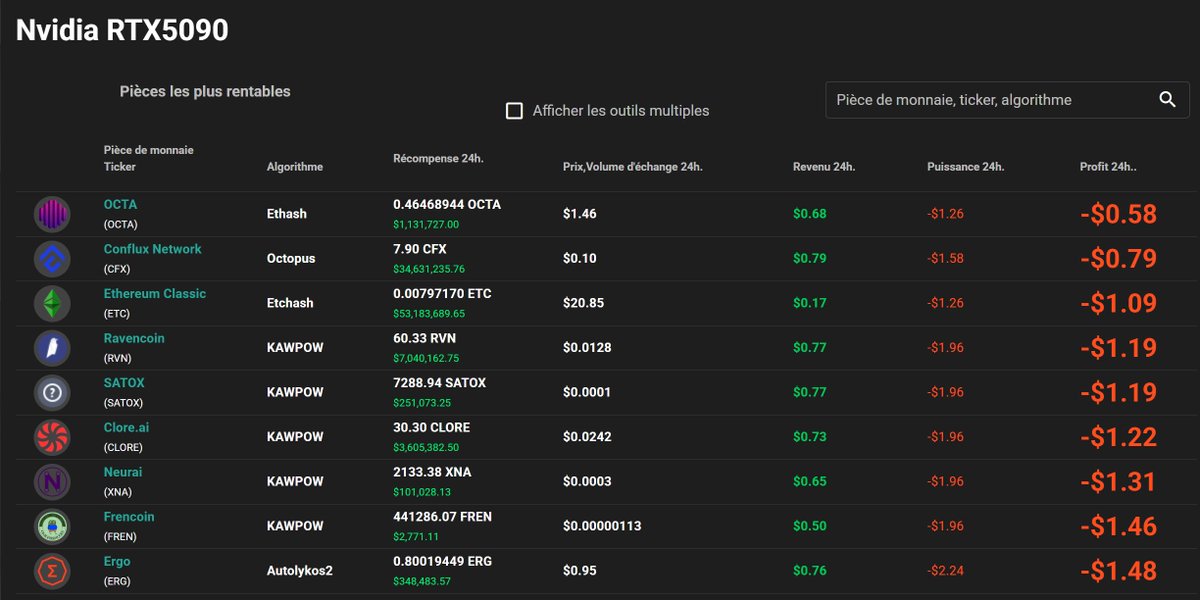The width and height of the screenshot is (1200, 600).
Task: Click the Frencoin frog logo icon
Action: tap(52, 527)
